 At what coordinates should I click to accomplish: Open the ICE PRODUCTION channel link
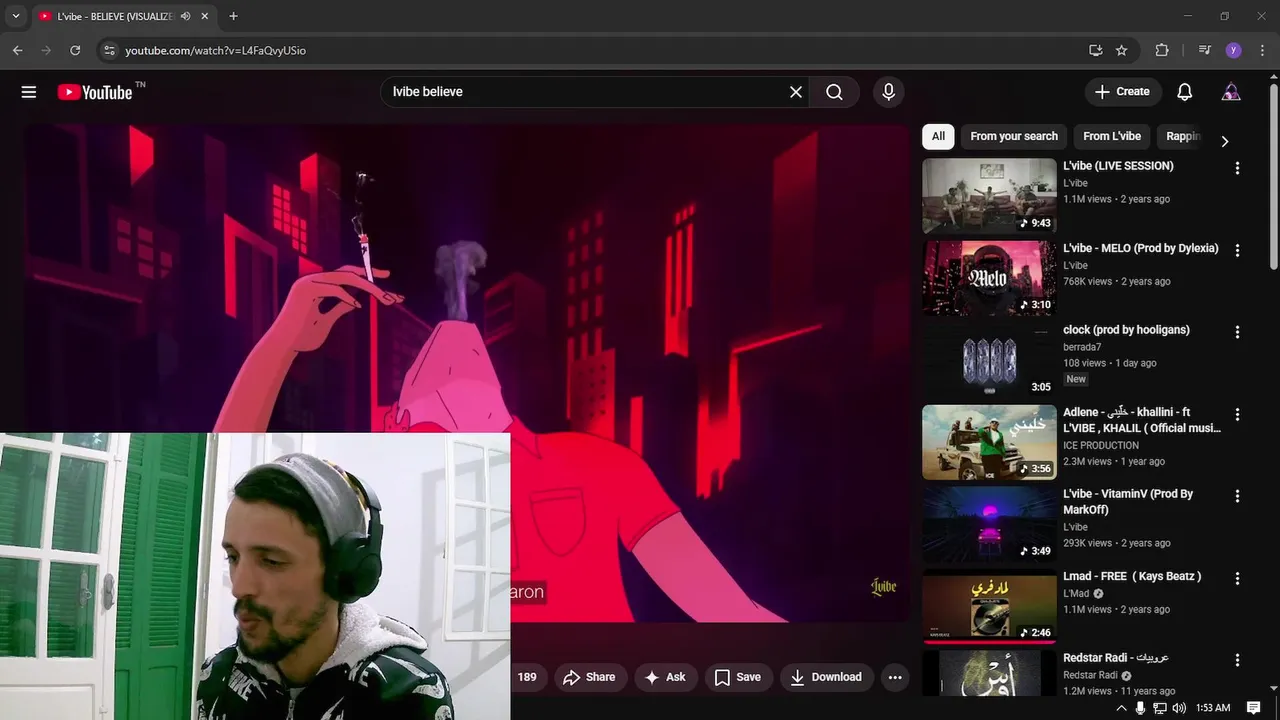pos(1101,445)
